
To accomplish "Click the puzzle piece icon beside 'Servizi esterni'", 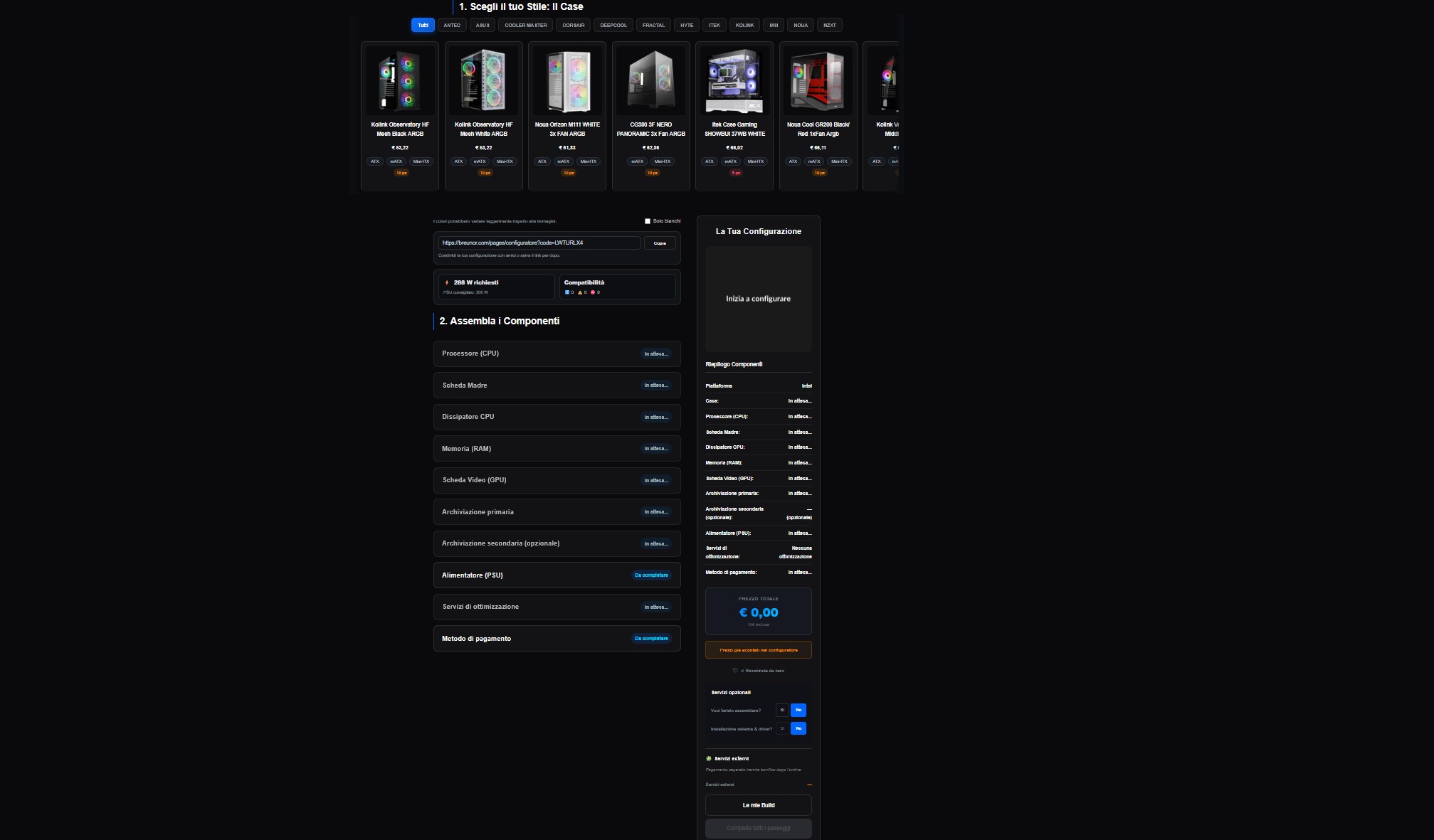I will point(709,758).
